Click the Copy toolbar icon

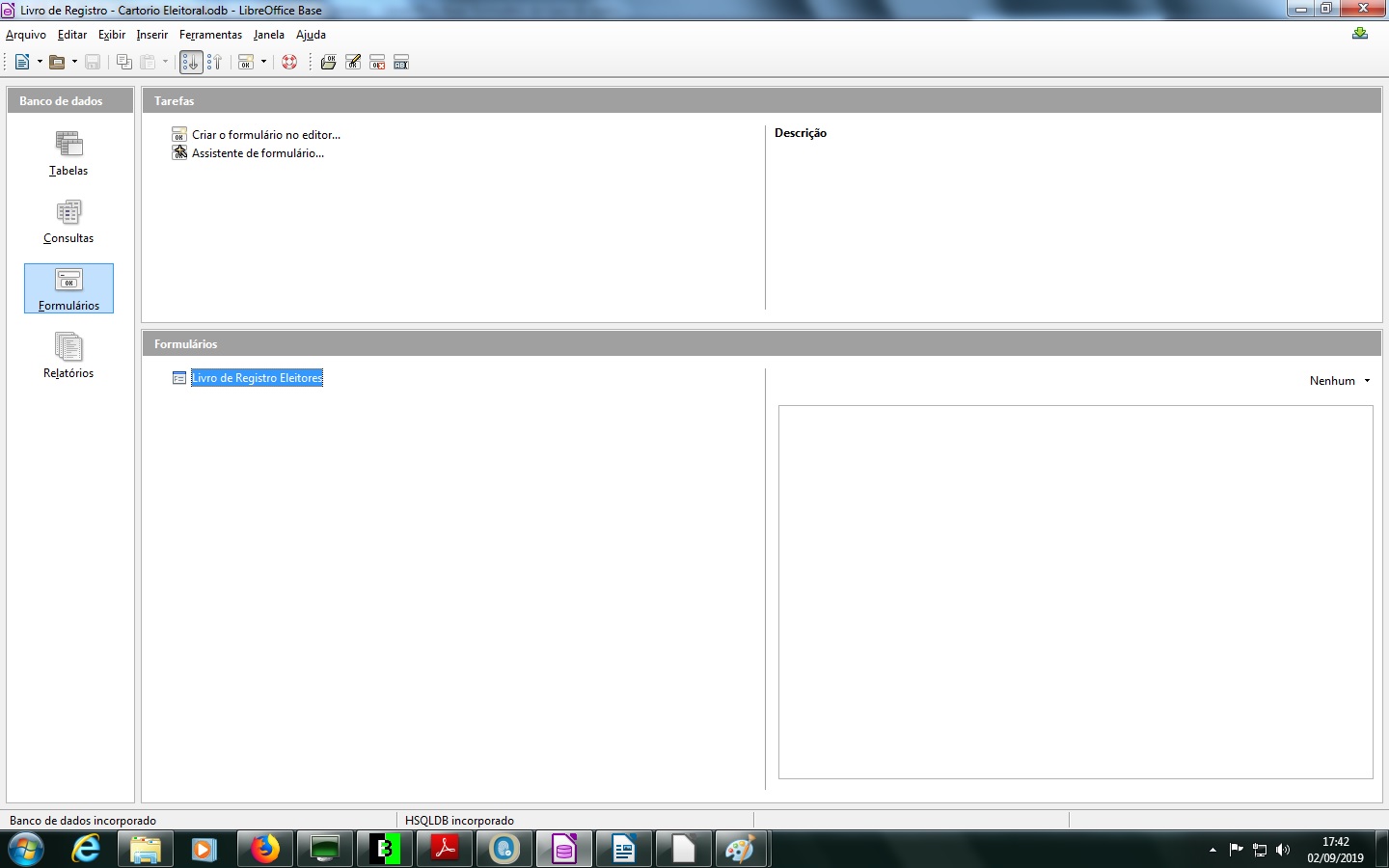[123, 63]
